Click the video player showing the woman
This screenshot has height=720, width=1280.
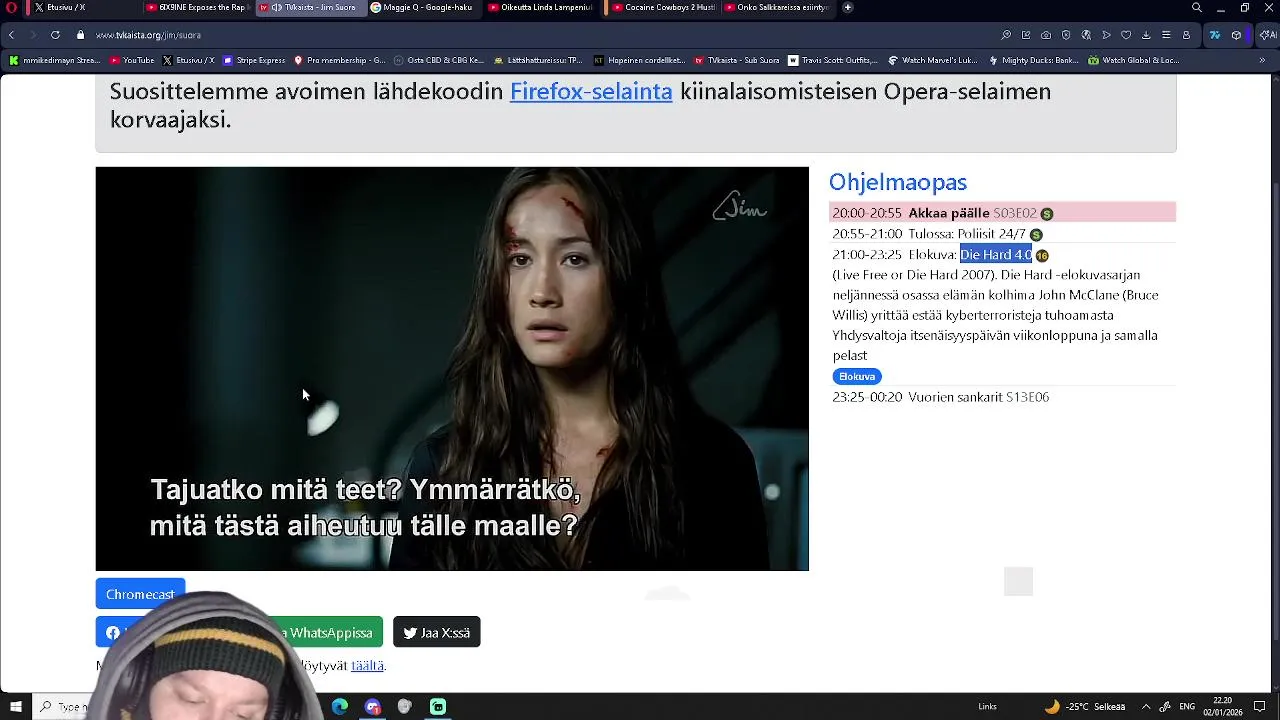pyautogui.click(x=452, y=369)
